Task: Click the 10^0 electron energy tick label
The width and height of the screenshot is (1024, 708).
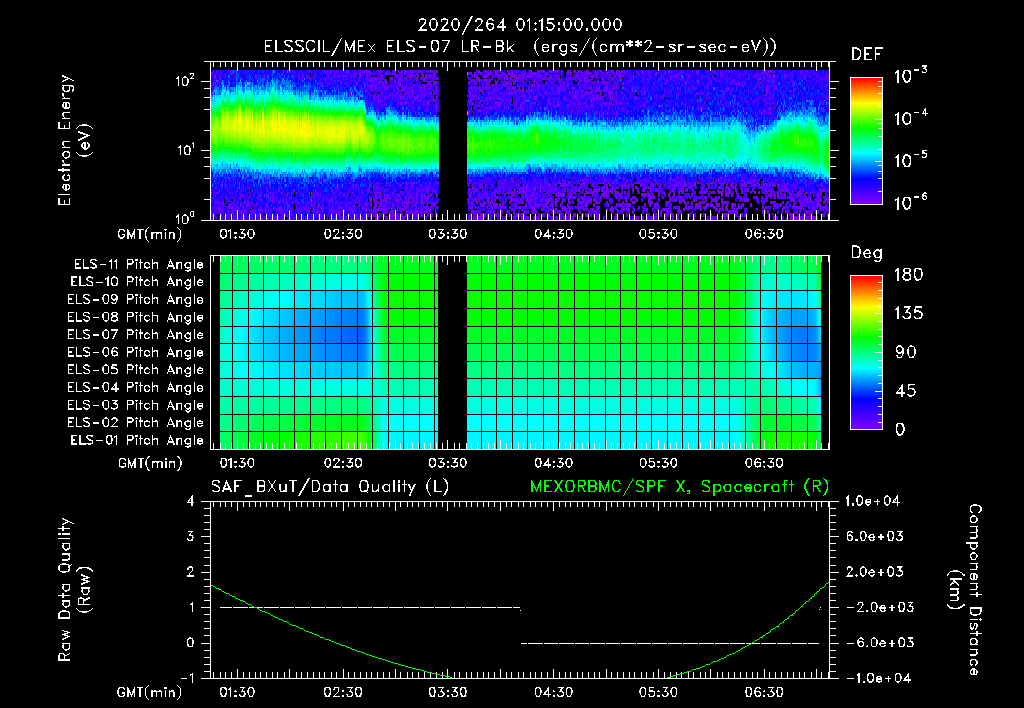Action: click(185, 217)
